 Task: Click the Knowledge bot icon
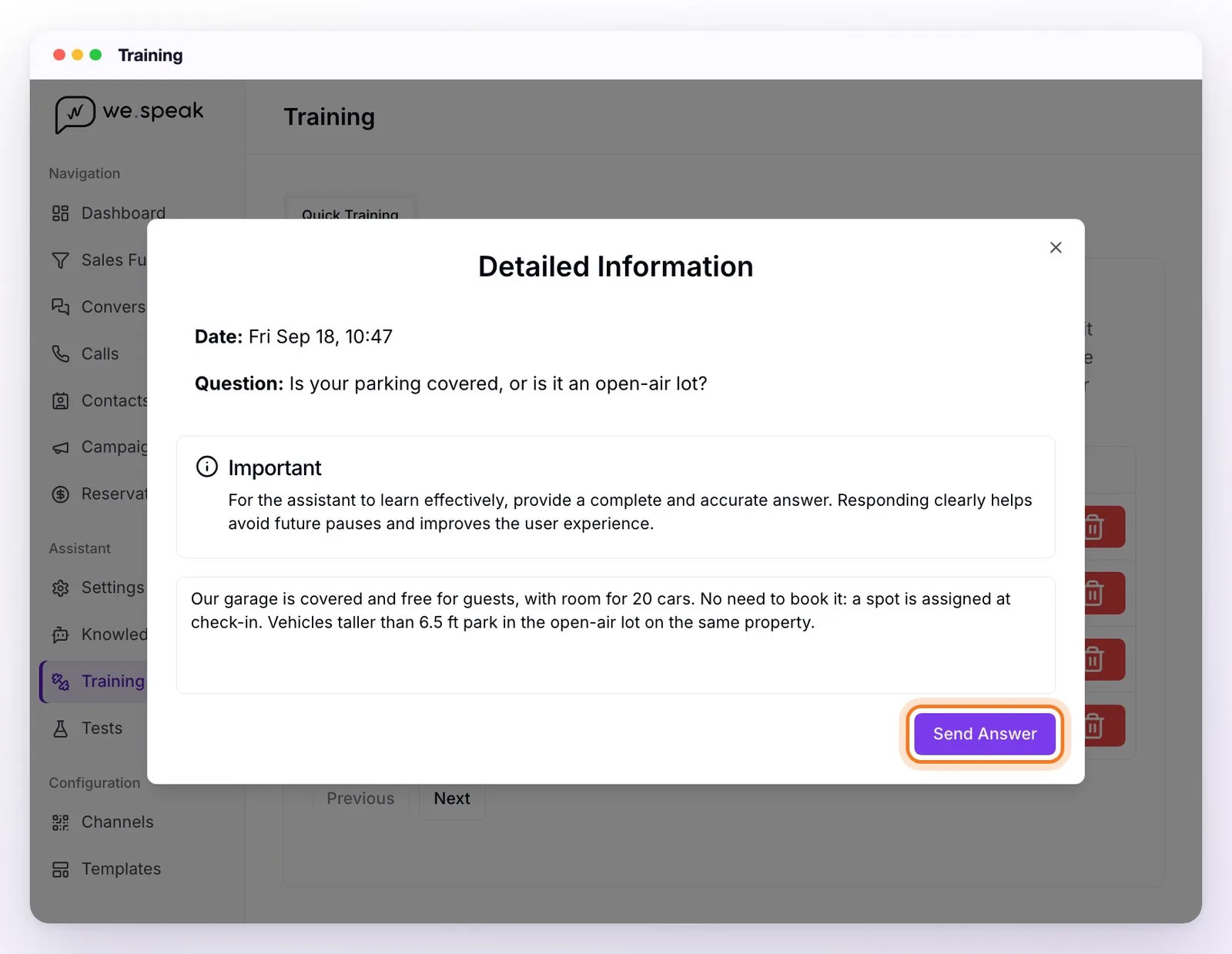click(60, 634)
